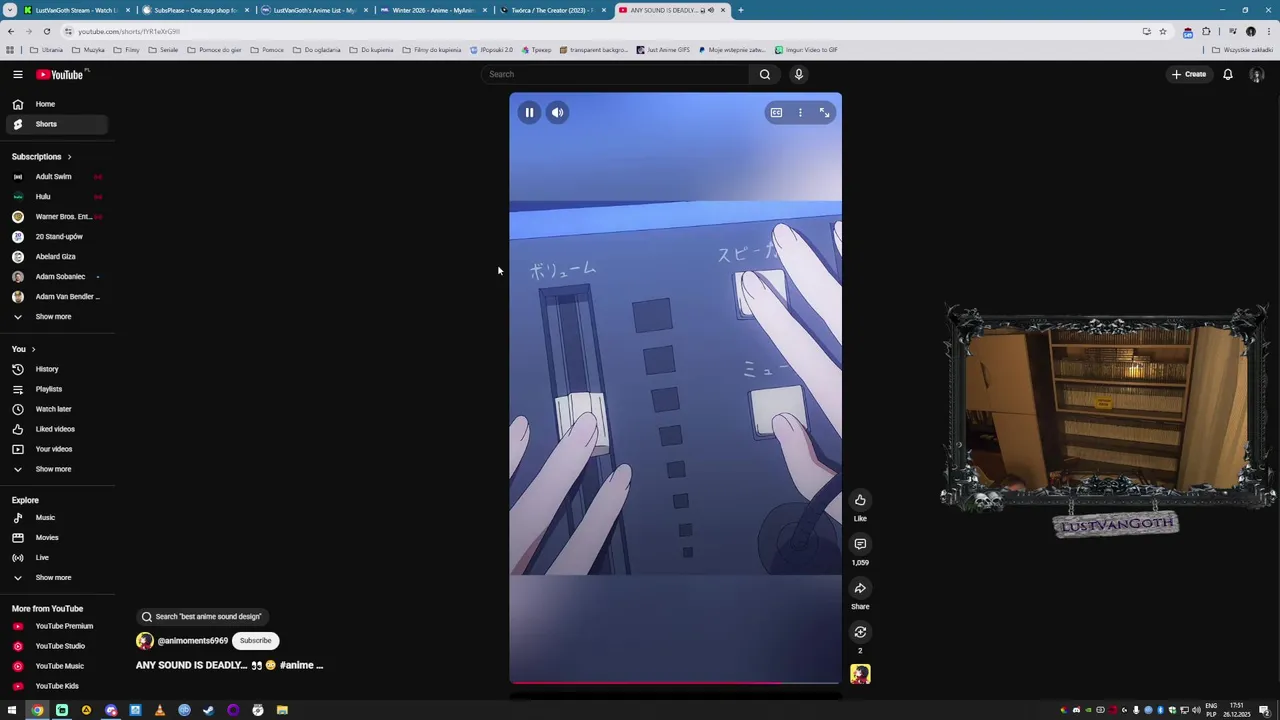The width and height of the screenshot is (1280, 720).
Task: Start voice search with microphone icon
Action: (x=798, y=74)
